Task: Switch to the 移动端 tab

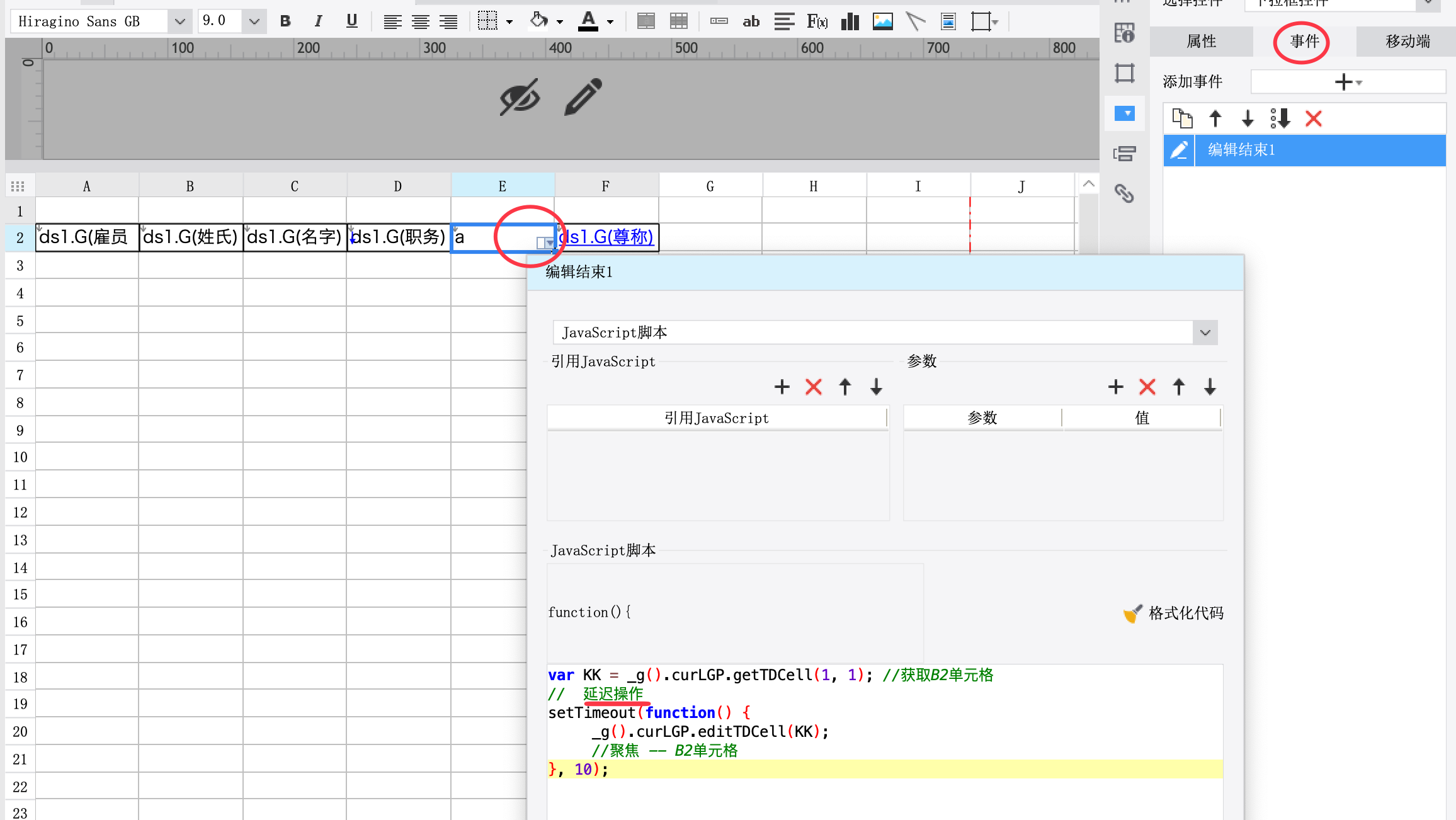Action: [1408, 42]
